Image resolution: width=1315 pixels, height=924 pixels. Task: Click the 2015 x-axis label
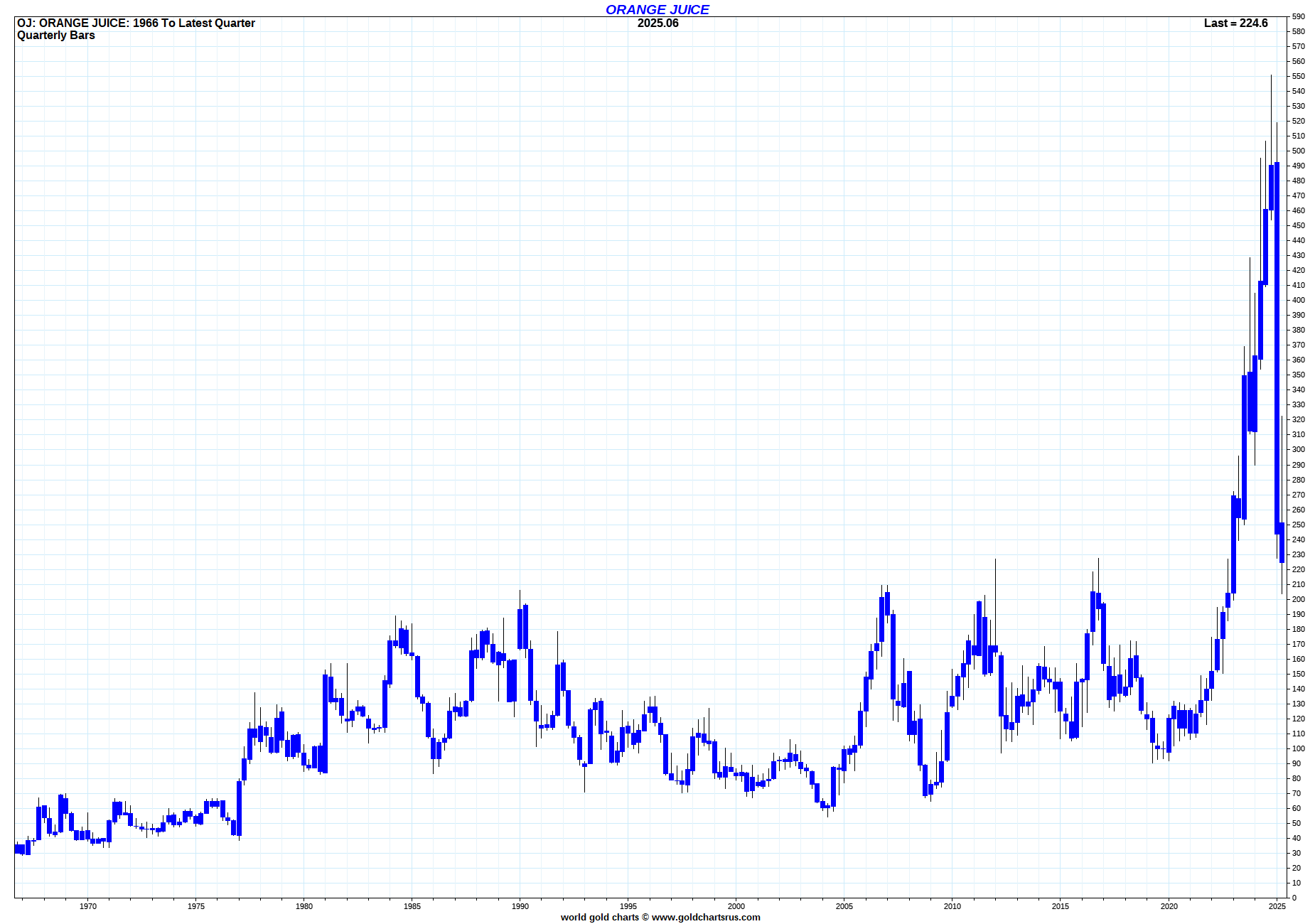(x=1061, y=906)
